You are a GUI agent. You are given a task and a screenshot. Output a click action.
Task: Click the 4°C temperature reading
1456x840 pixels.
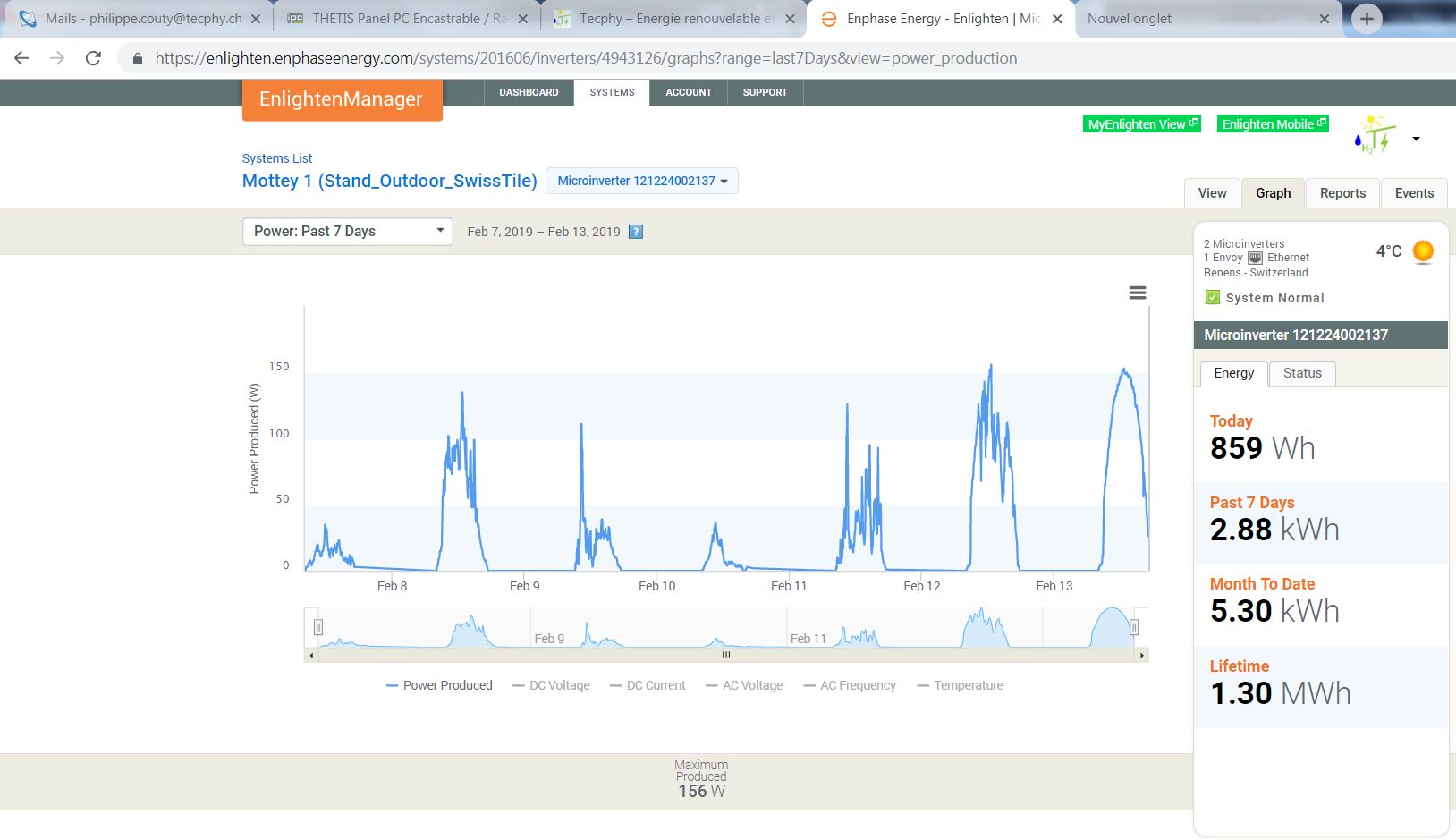[1388, 251]
